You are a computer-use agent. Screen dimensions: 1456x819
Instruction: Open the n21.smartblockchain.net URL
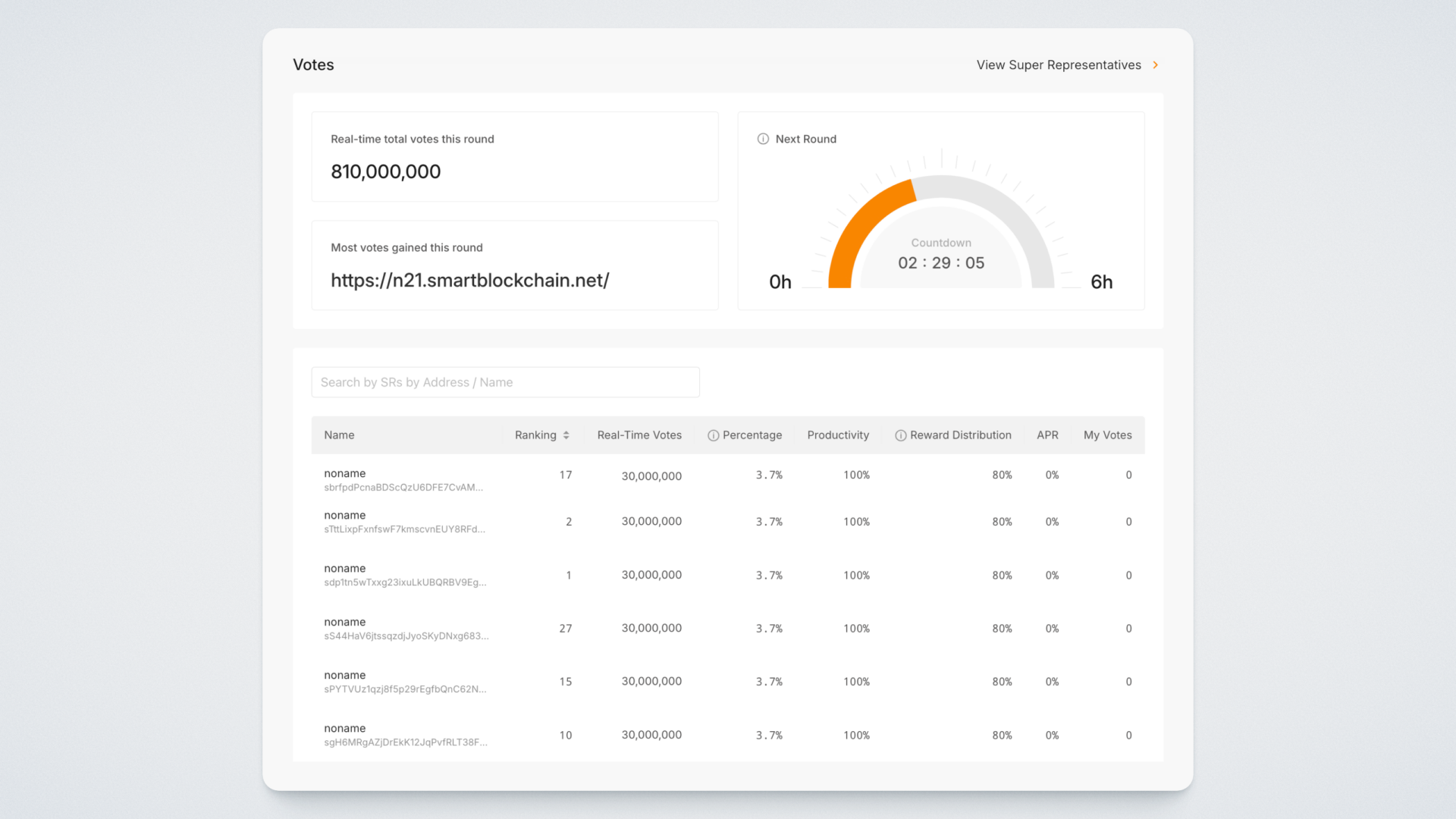pyautogui.click(x=469, y=281)
